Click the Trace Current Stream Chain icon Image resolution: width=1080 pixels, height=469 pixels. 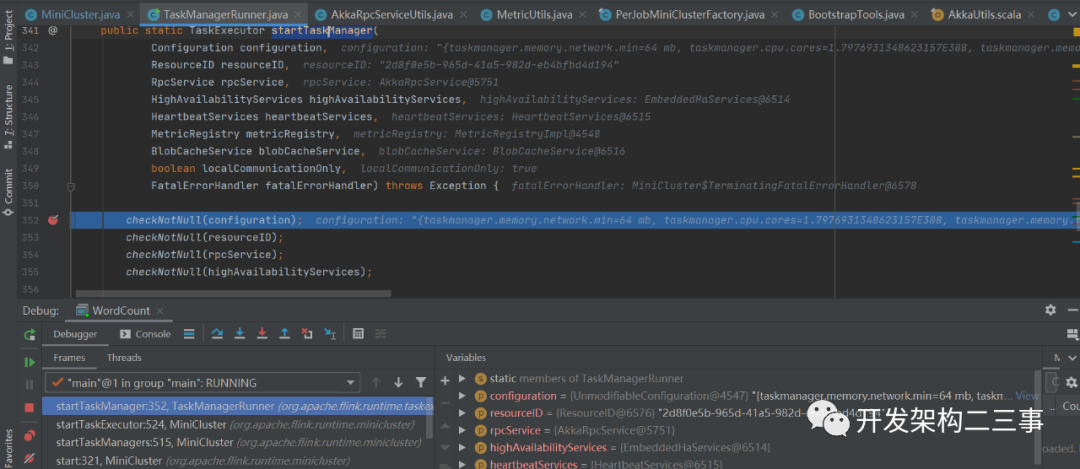[x=380, y=334]
